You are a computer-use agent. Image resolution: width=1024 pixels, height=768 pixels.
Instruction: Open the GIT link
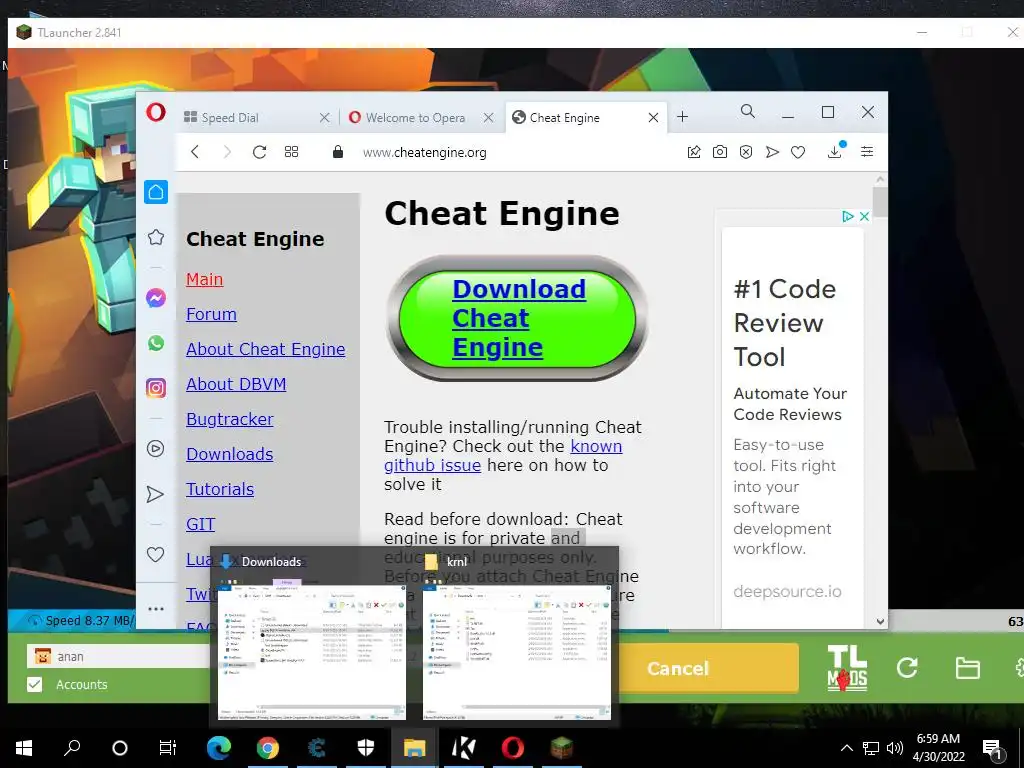click(200, 524)
